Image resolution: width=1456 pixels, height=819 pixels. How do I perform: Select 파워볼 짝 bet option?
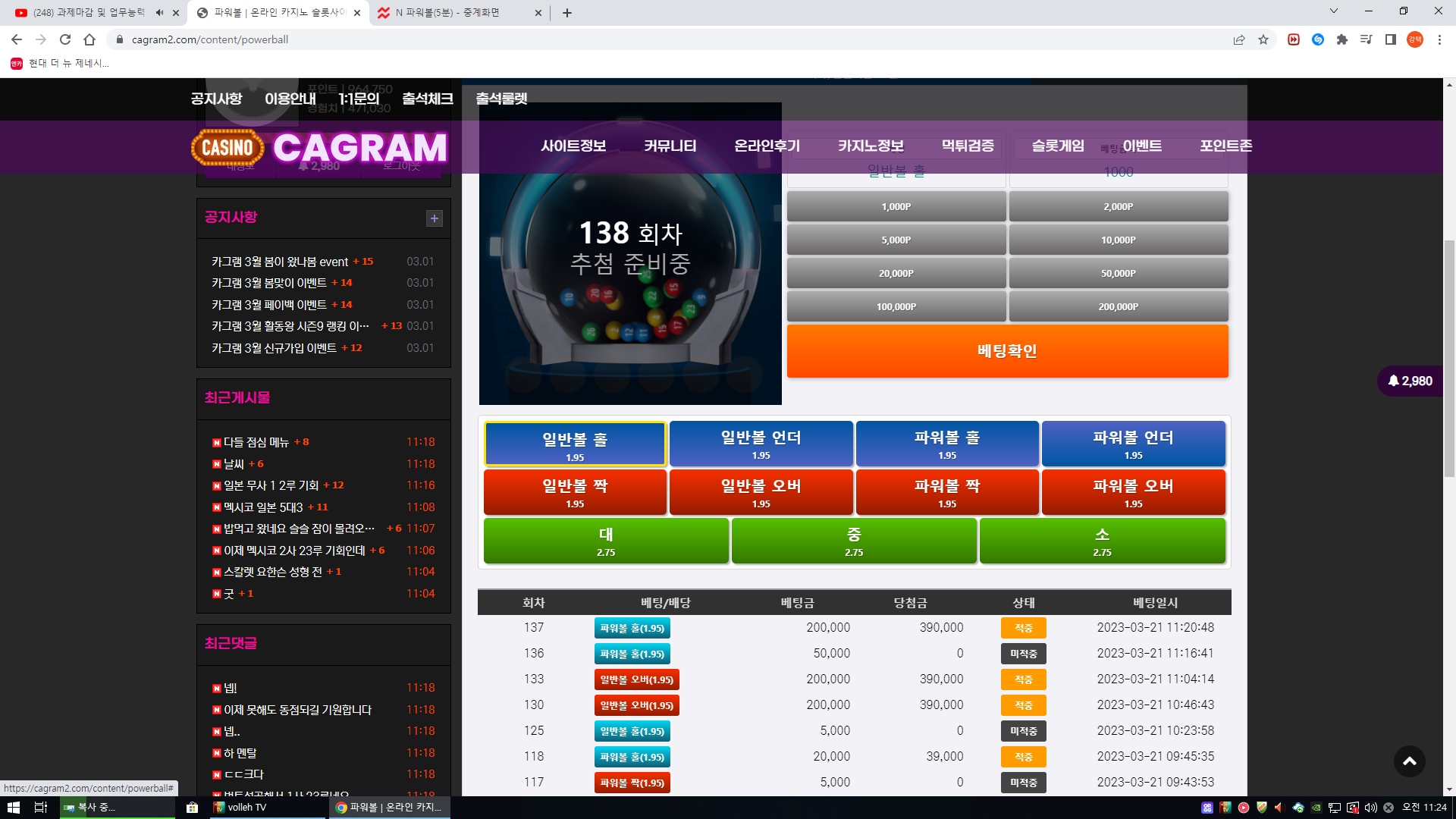946,492
